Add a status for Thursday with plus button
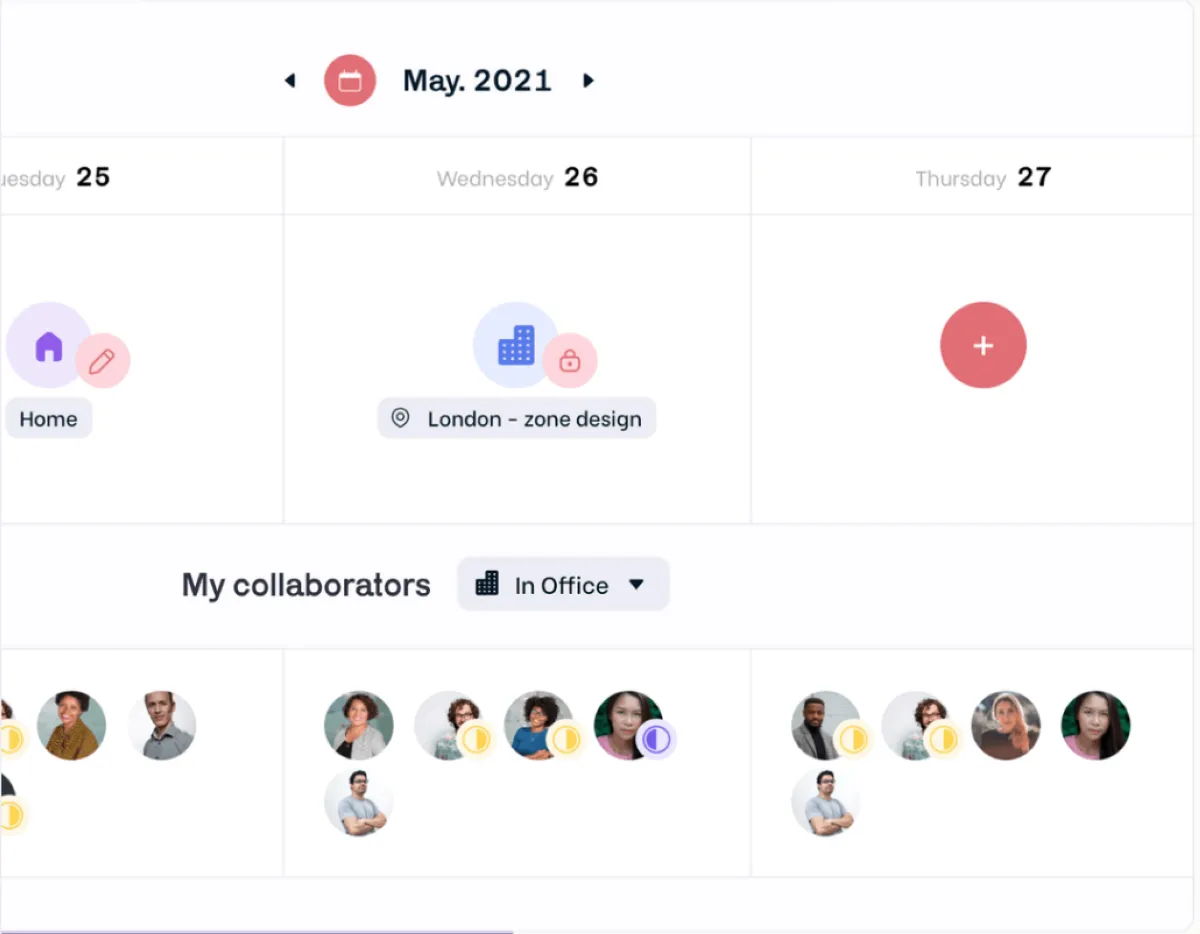 [x=983, y=345]
